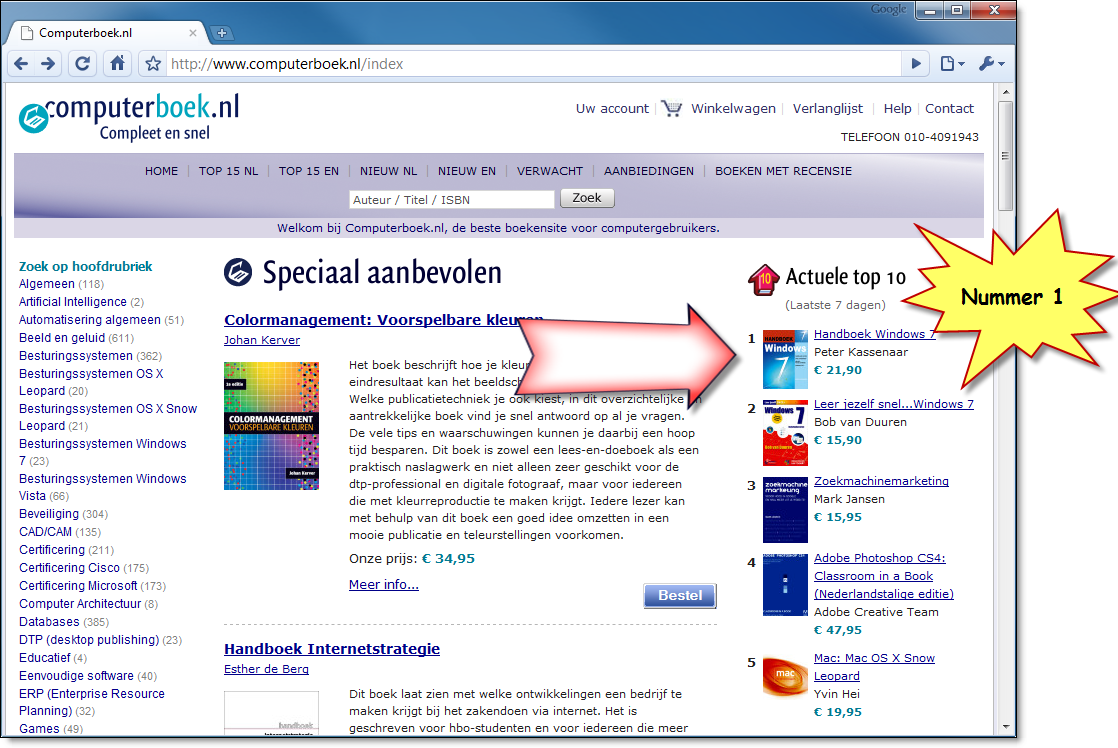
Task: Open the AANBIEDINGEN menu item
Action: 649,171
